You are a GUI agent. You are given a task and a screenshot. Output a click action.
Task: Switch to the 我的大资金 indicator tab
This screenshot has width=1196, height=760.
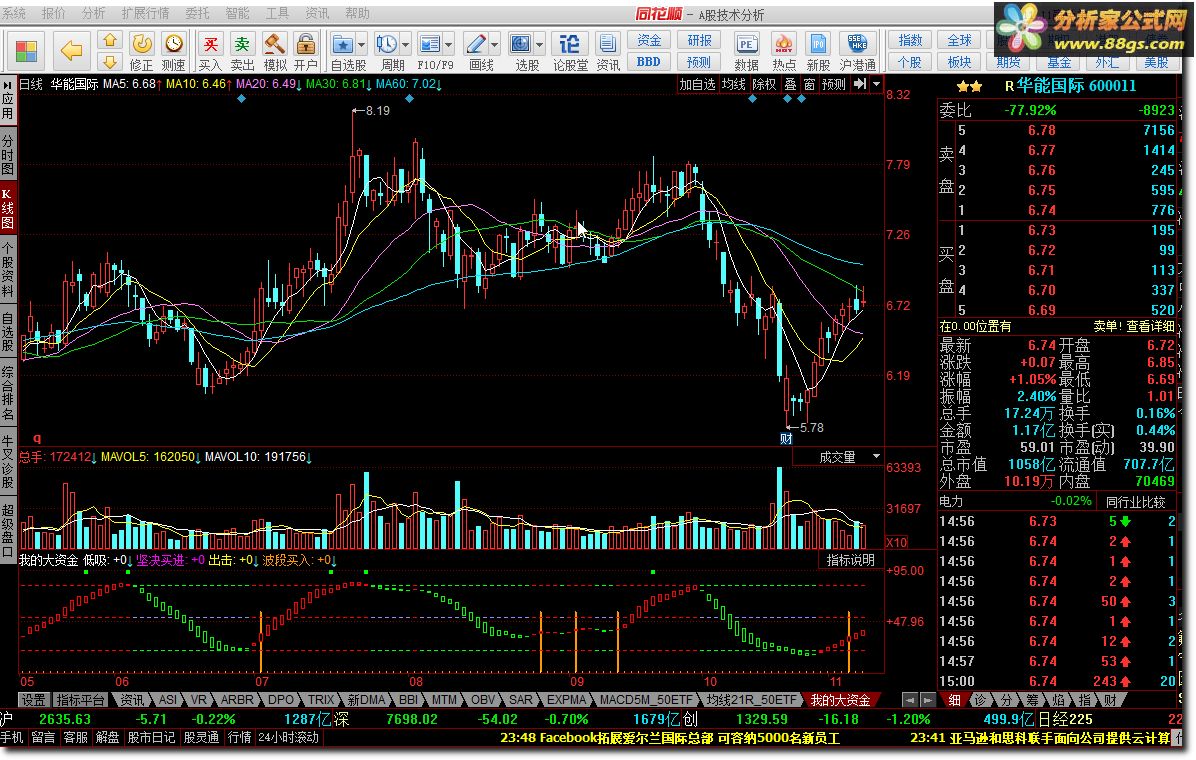click(x=840, y=700)
